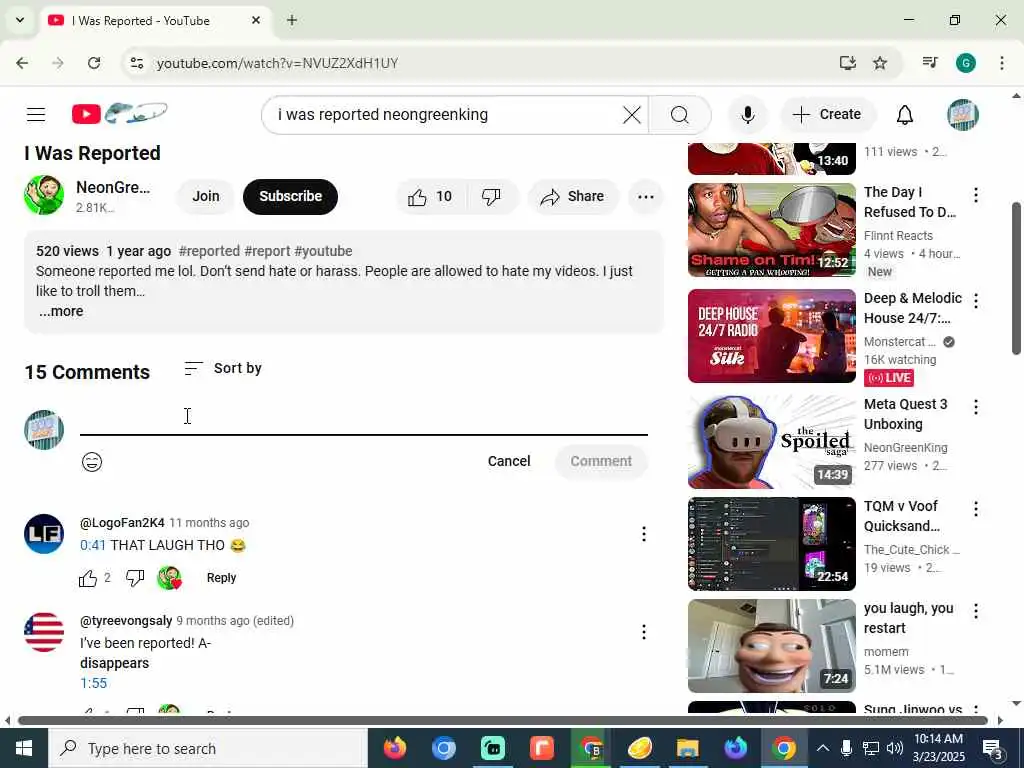
Task: Open the notifications bell
Action: tap(904, 115)
